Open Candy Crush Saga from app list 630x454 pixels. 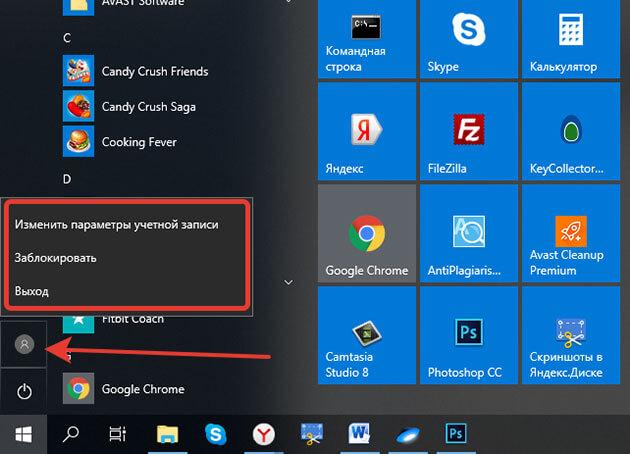[x=129, y=106]
